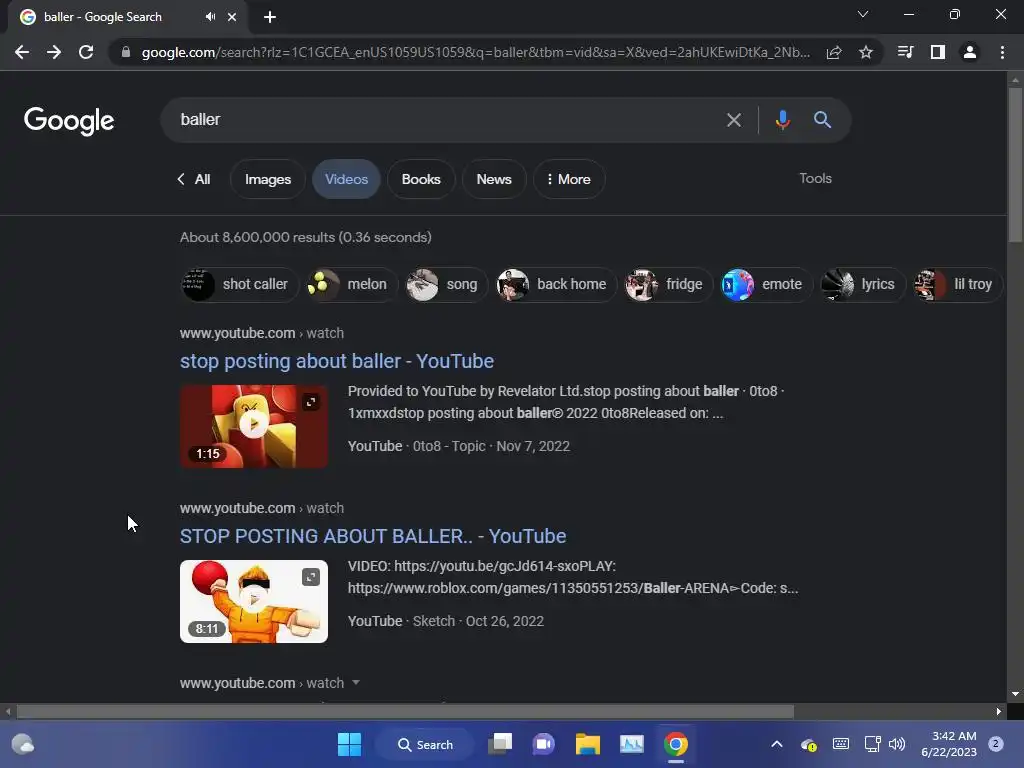Close the baller Google Search tab
Viewport: 1024px width, 768px height.
pyautogui.click(x=232, y=17)
